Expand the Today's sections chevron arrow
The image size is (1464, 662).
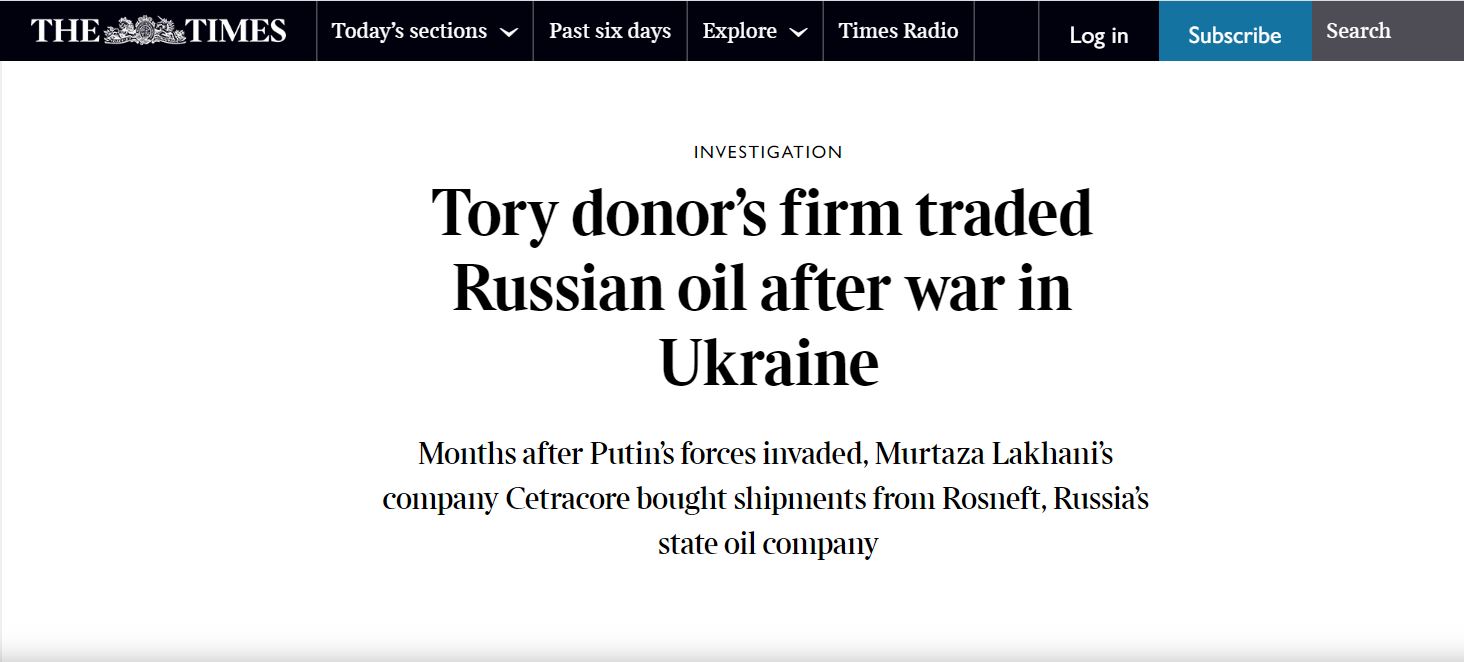pos(508,32)
